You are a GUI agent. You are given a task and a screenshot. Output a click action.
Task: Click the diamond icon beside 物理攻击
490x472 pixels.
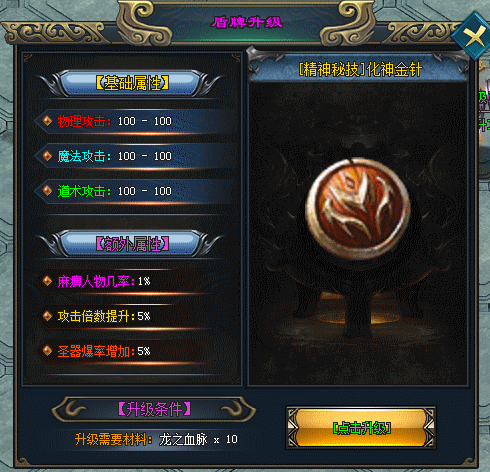point(47,121)
